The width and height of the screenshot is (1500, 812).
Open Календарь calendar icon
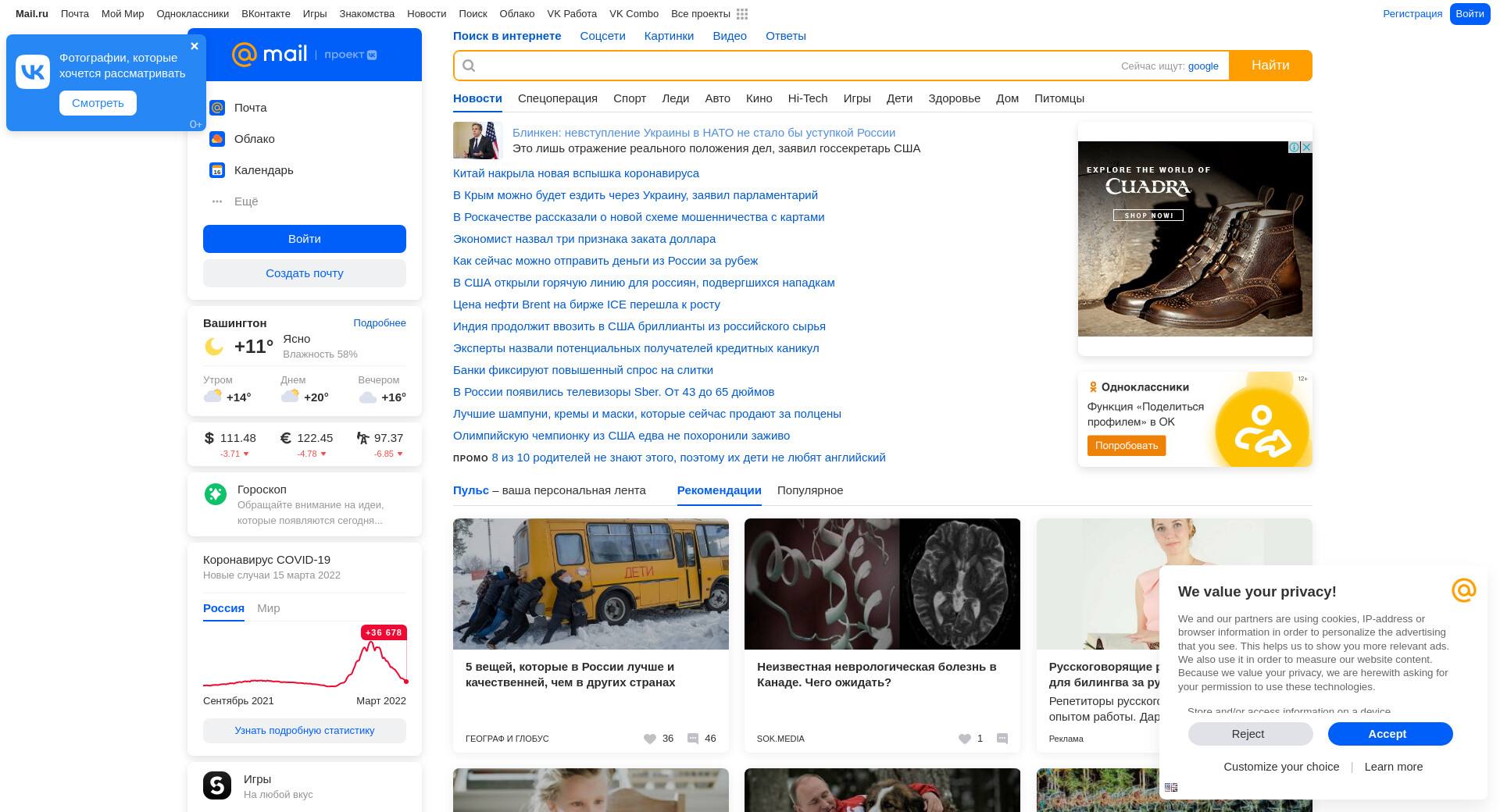(217, 170)
